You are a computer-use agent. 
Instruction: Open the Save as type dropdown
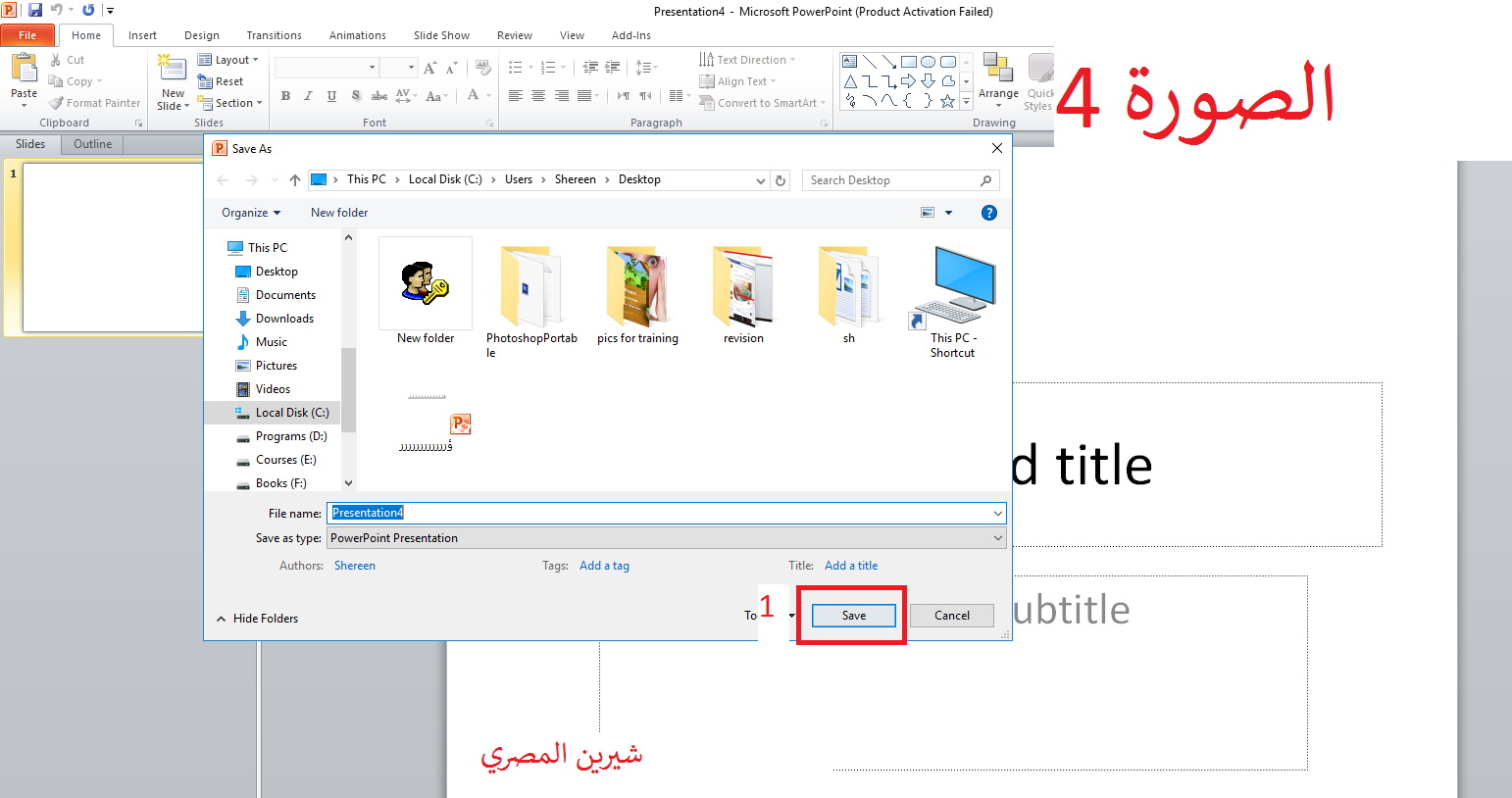[x=667, y=538]
